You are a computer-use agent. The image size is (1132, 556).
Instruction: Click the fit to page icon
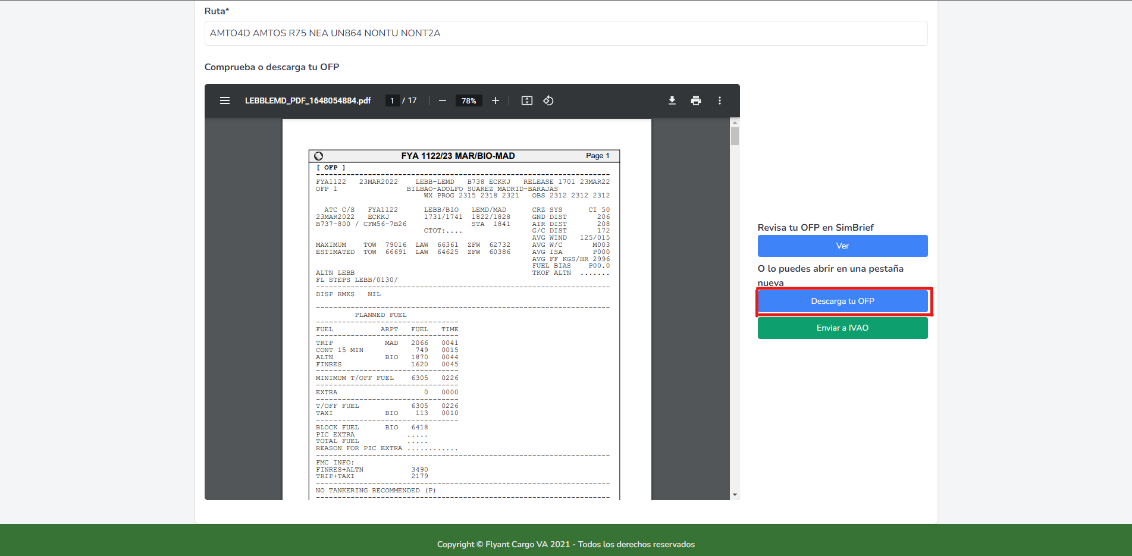(527, 101)
